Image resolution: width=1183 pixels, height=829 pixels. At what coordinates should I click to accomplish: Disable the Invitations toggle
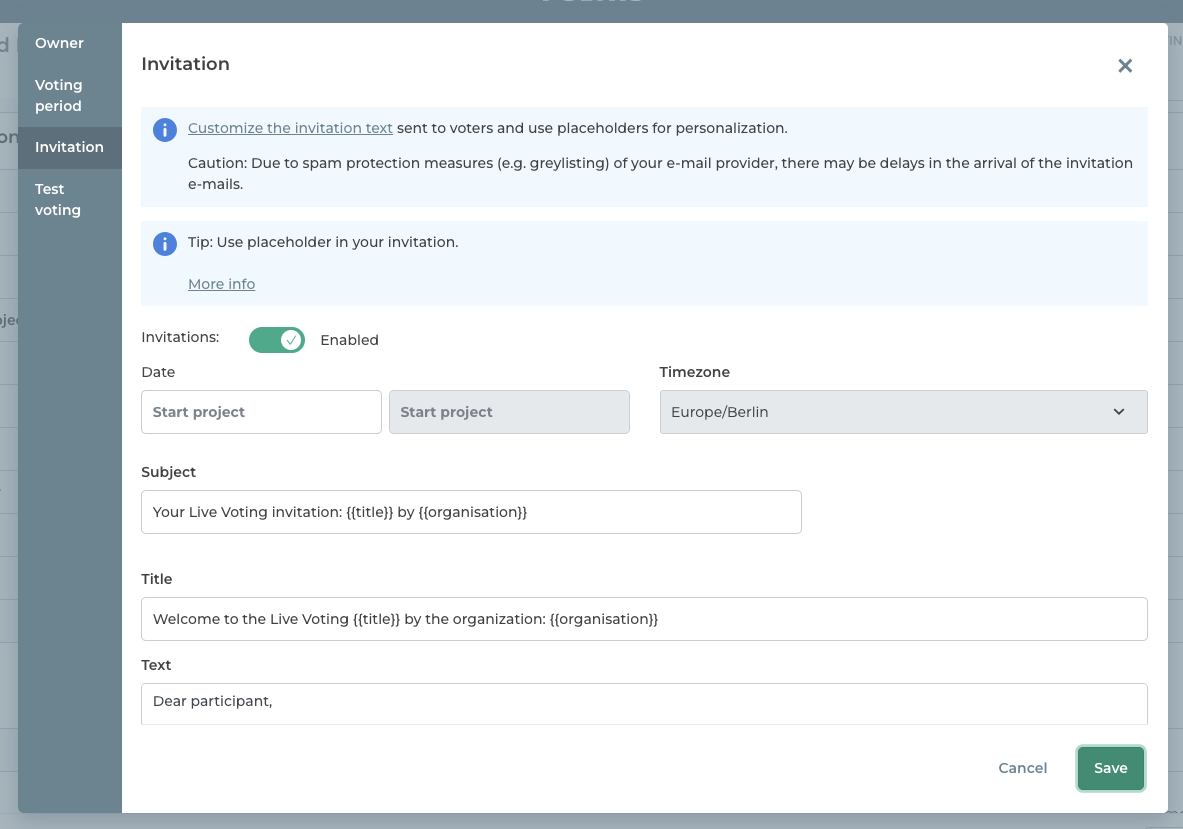pyautogui.click(x=277, y=340)
